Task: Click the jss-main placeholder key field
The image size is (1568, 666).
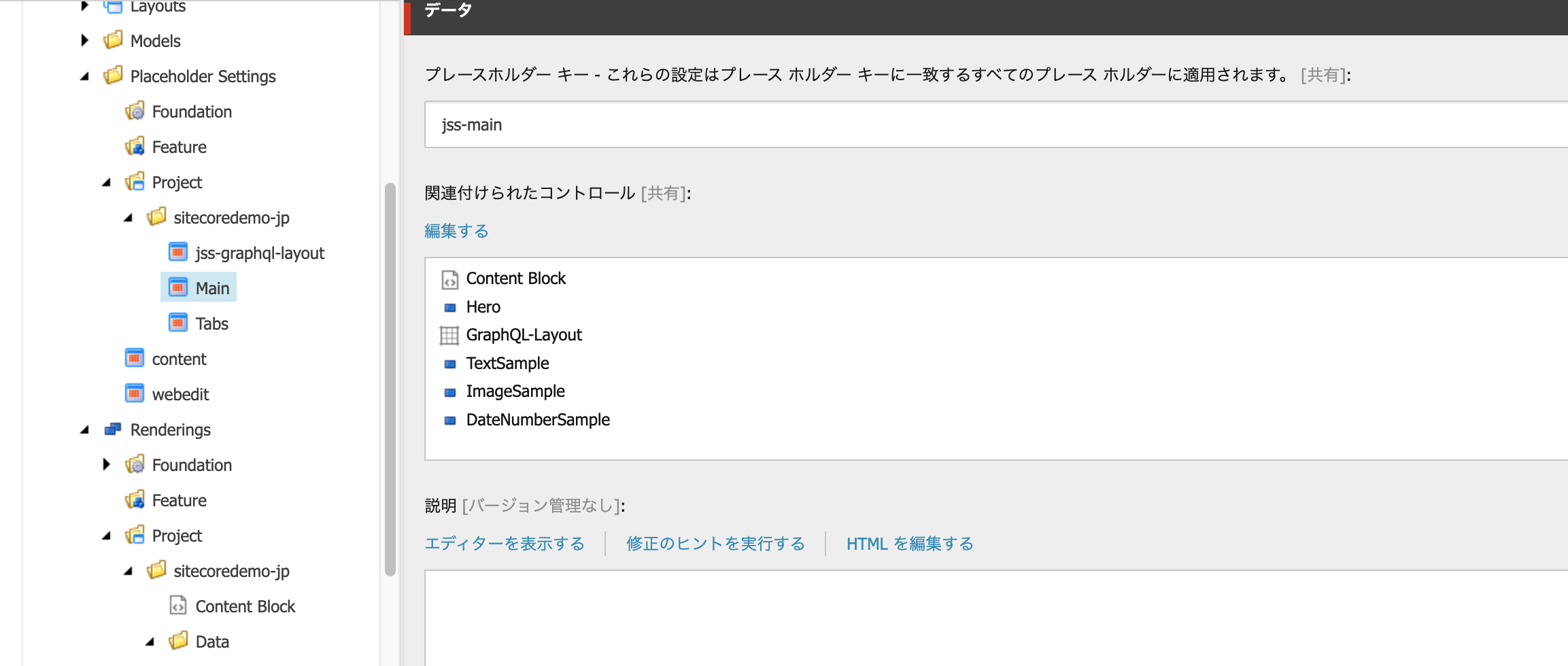Action: point(996,124)
